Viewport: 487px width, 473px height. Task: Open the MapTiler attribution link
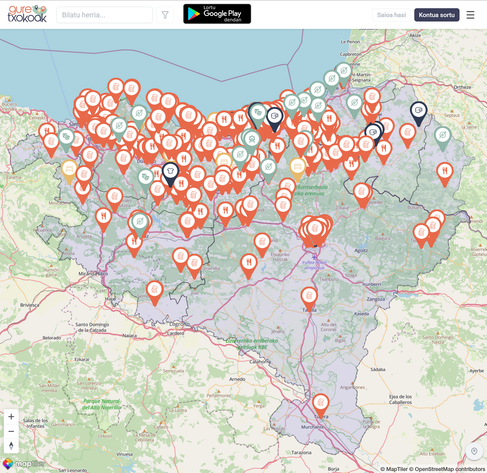[396, 469]
